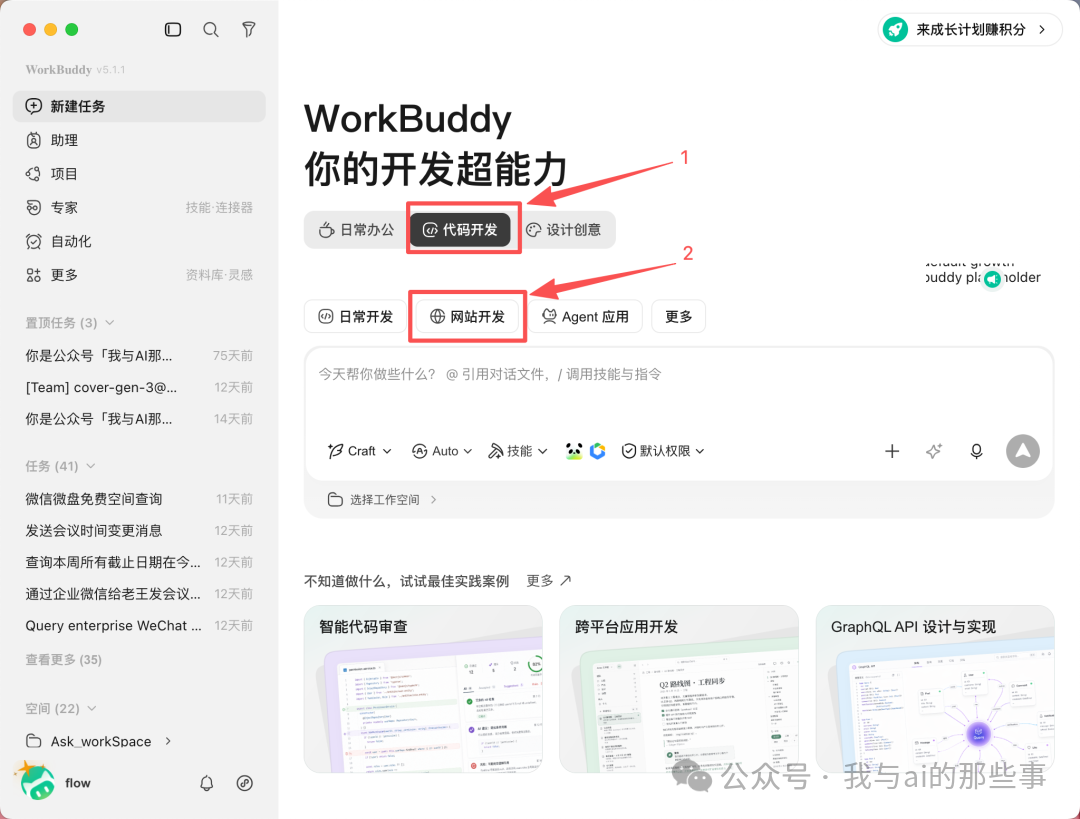1080x819 pixels.
Task: Click the 更多 category chip
Action: pos(678,316)
